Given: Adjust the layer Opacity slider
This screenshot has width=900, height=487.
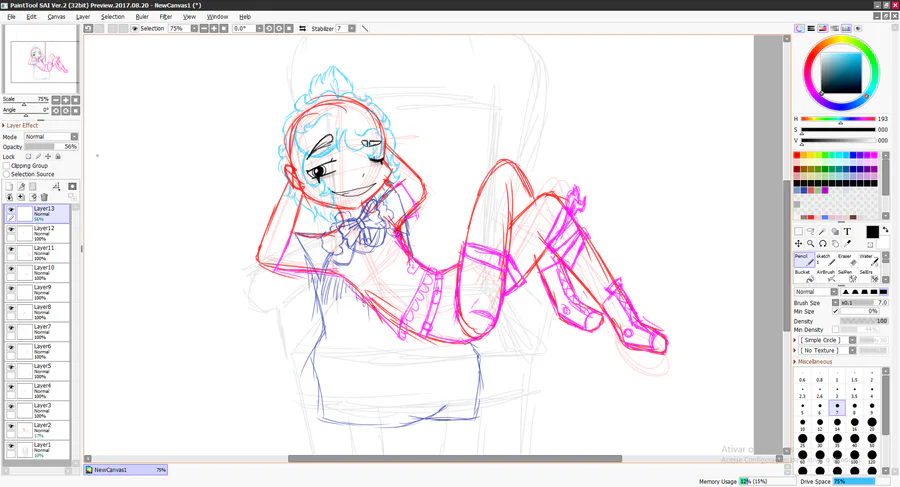Looking at the screenshot, I should [51, 146].
